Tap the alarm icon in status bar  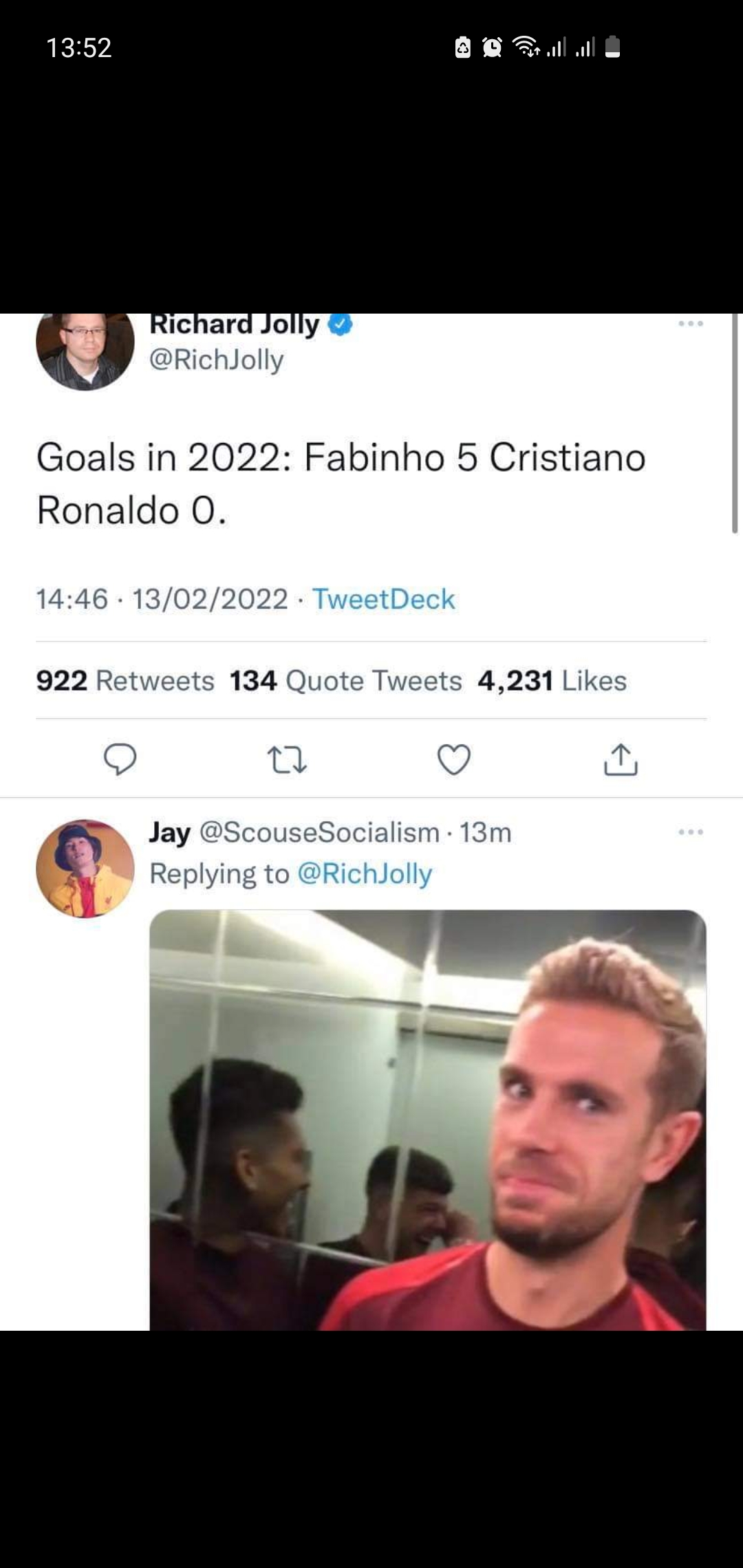[492, 47]
